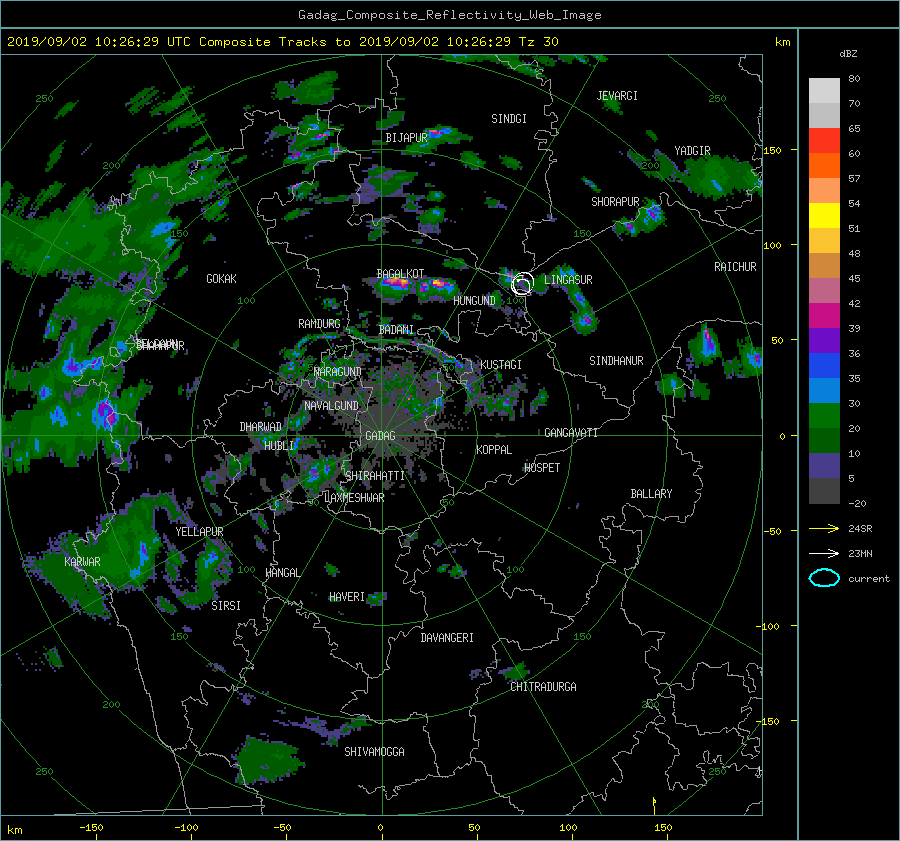The image size is (900, 841).
Task: Click the 'current' legend text
Action: pos(868,579)
